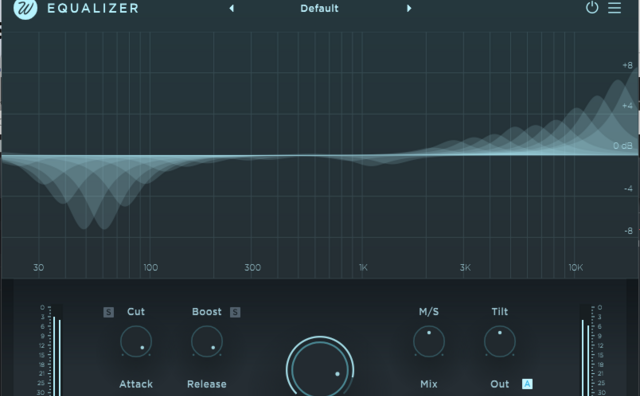Click the Tilt knob

(500, 341)
